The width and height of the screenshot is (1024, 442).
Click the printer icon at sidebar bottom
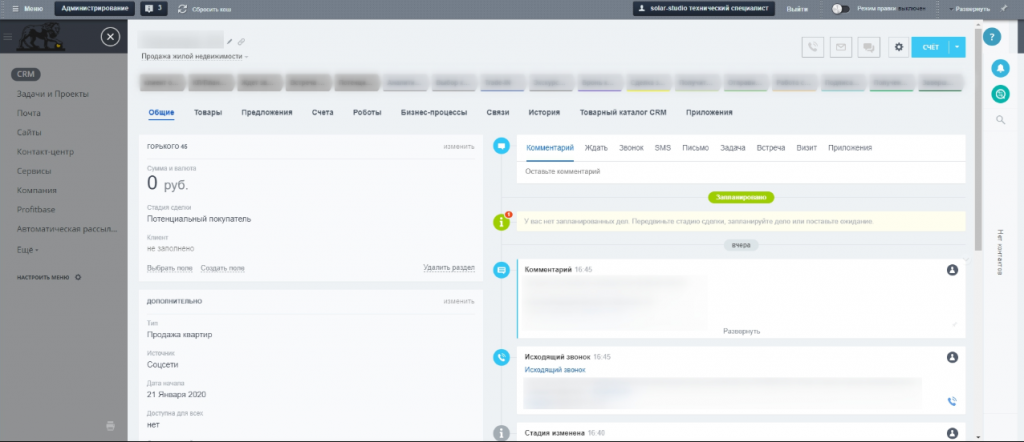[110, 426]
